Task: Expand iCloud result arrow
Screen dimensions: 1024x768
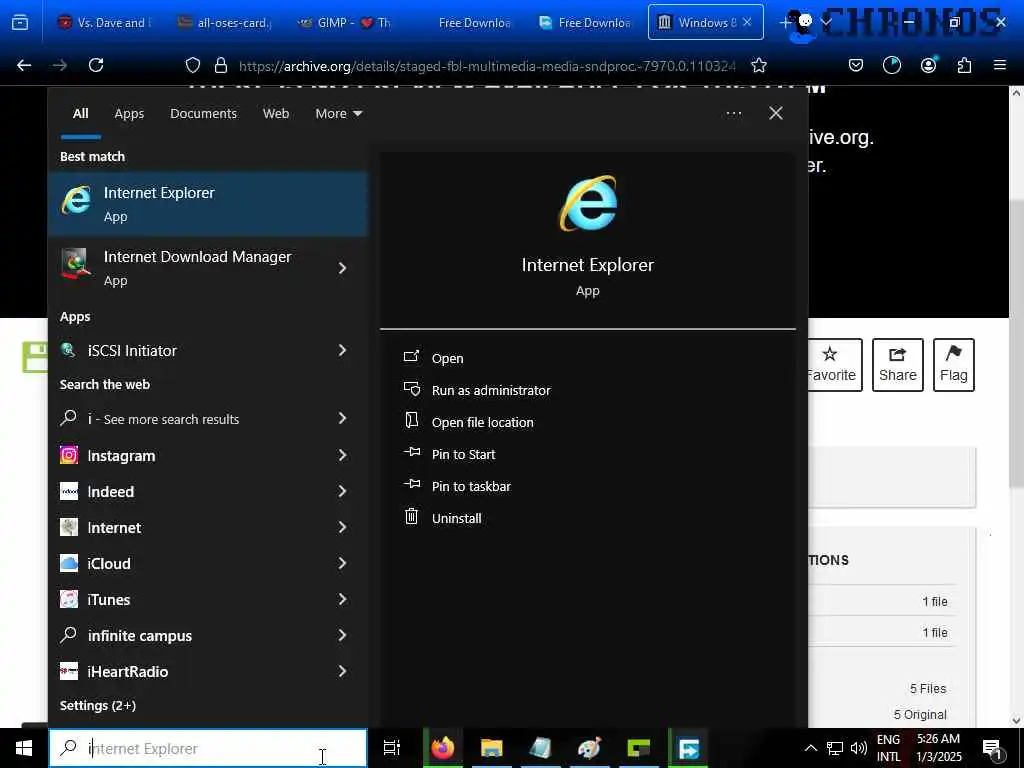Action: coord(343,563)
